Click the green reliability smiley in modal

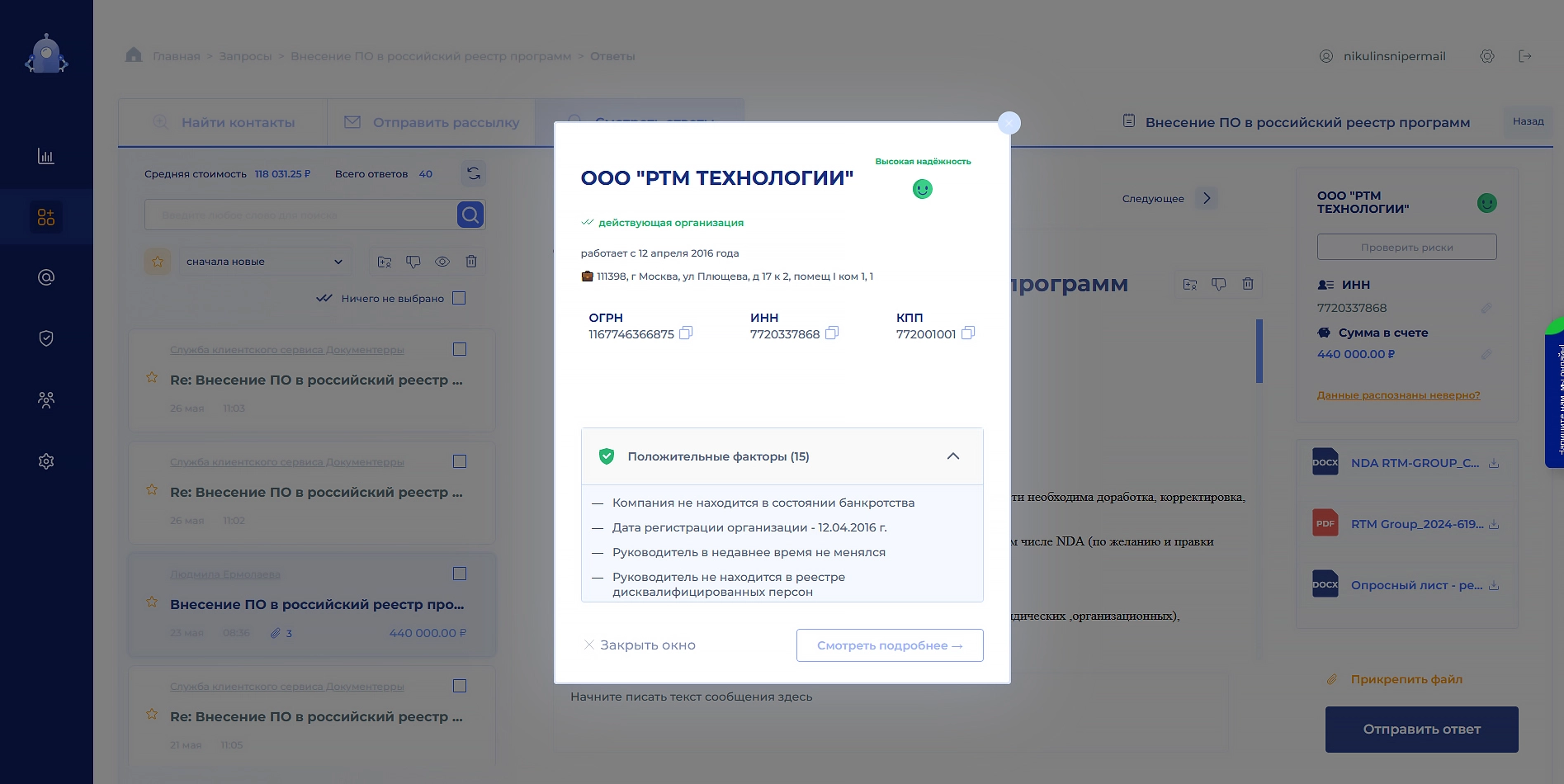click(x=923, y=189)
